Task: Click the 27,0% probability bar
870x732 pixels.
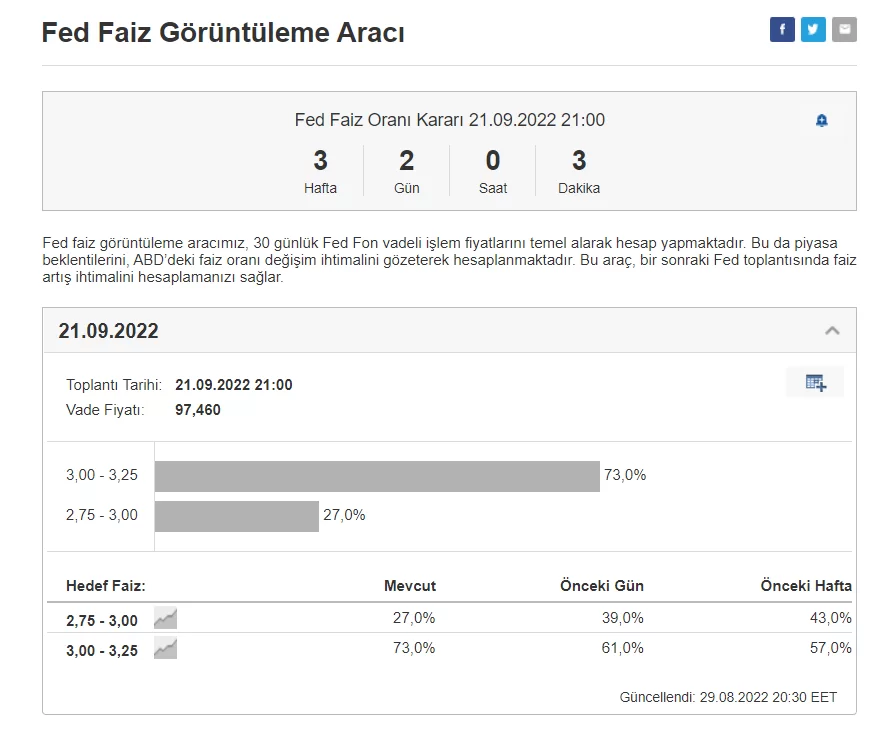Action: [x=236, y=516]
